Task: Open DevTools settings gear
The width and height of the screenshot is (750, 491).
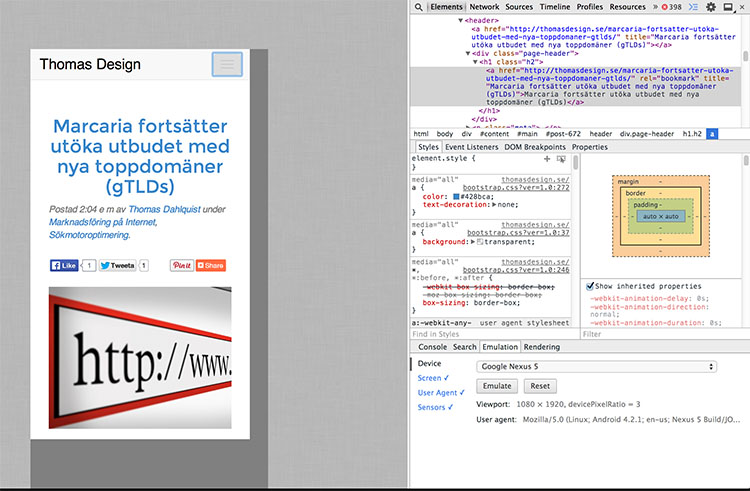Action: pos(711,7)
